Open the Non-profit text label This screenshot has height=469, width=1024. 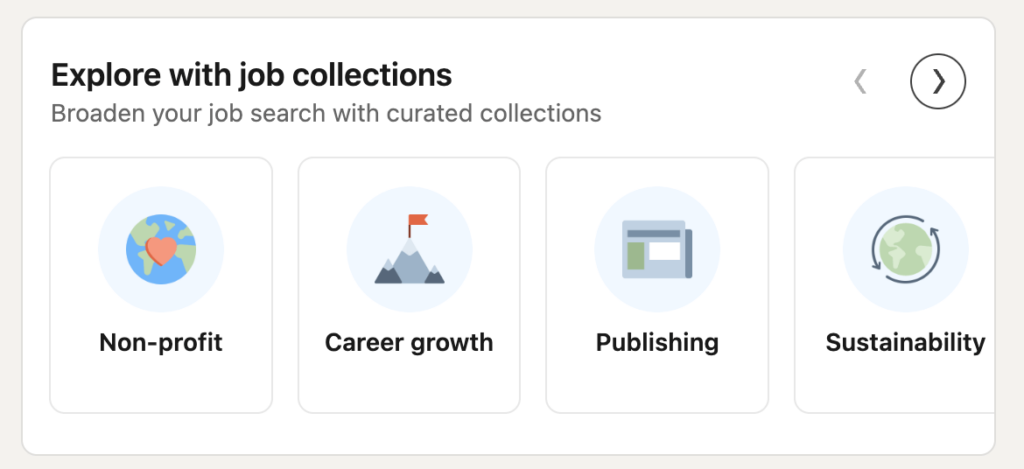(x=161, y=343)
